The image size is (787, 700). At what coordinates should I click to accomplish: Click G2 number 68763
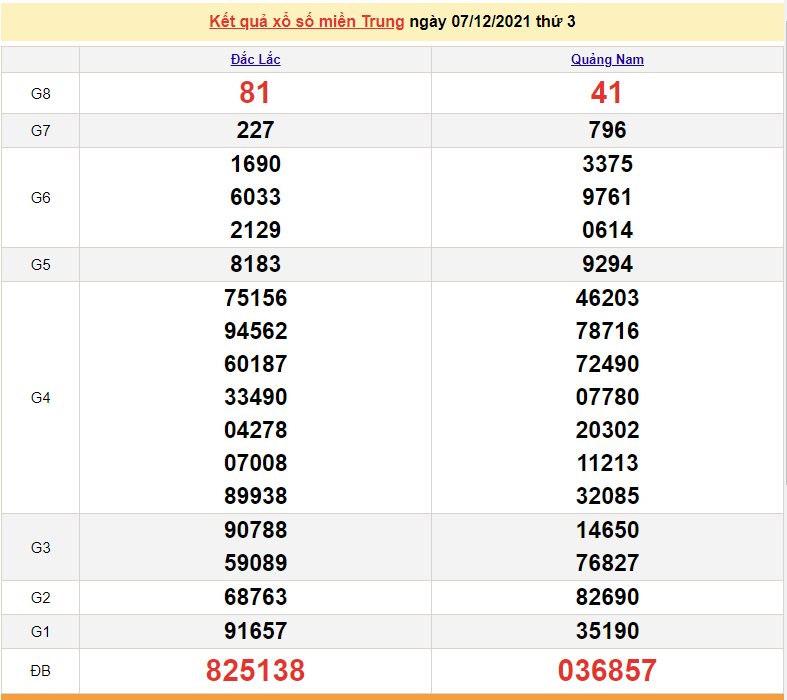pyautogui.click(x=255, y=597)
